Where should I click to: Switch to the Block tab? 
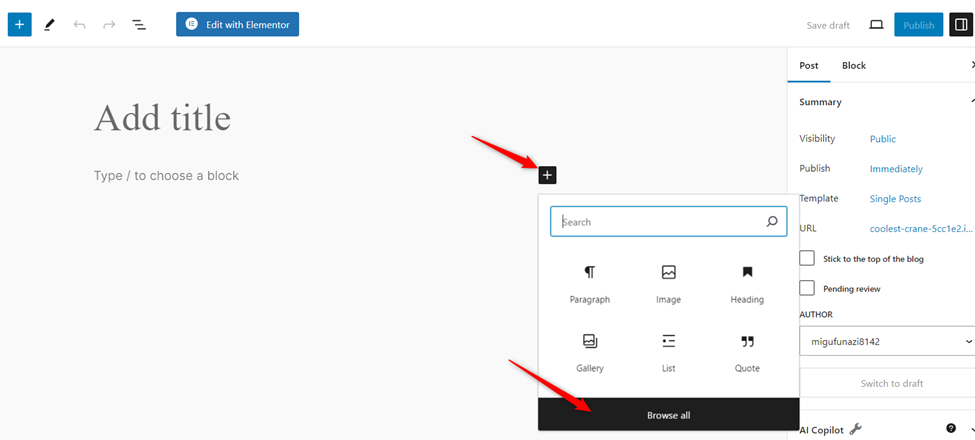[x=854, y=65]
